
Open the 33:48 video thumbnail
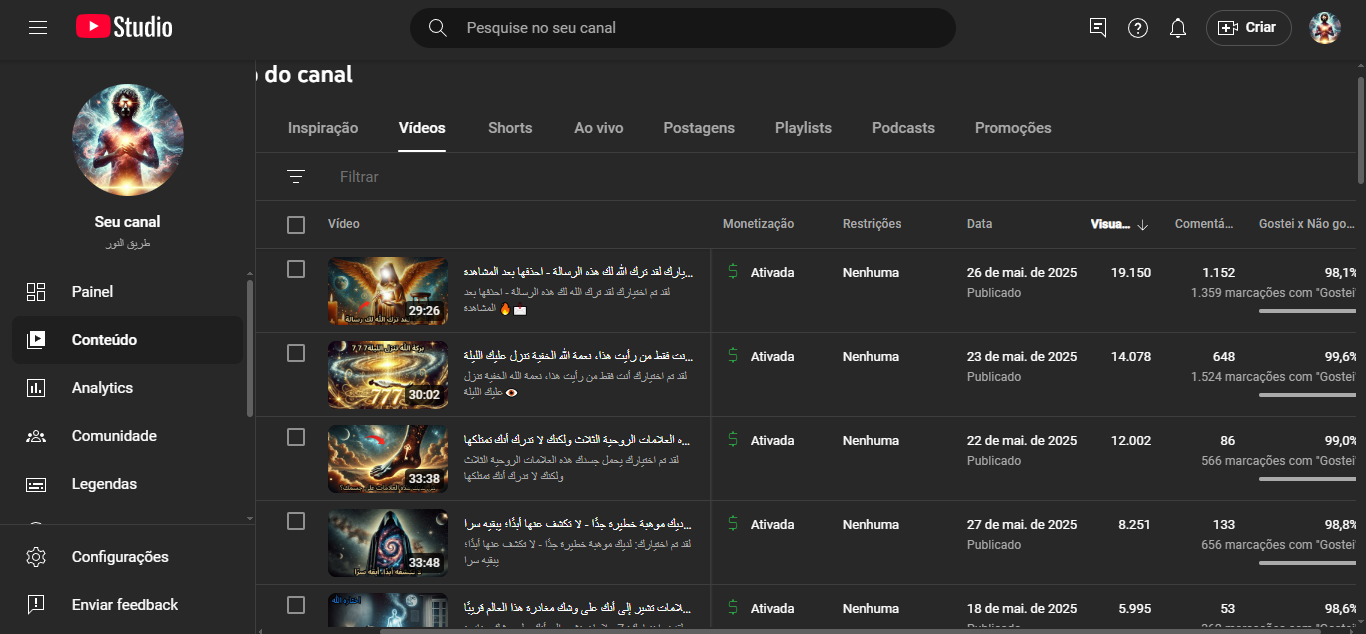[x=388, y=544]
